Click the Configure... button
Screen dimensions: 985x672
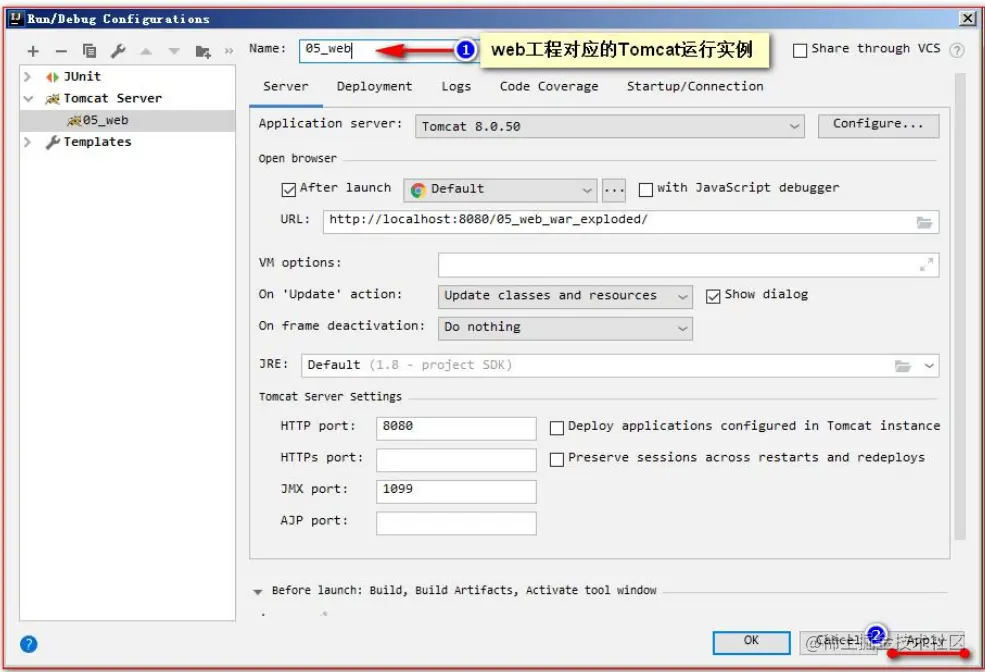pyautogui.click(x=878, y=126)
